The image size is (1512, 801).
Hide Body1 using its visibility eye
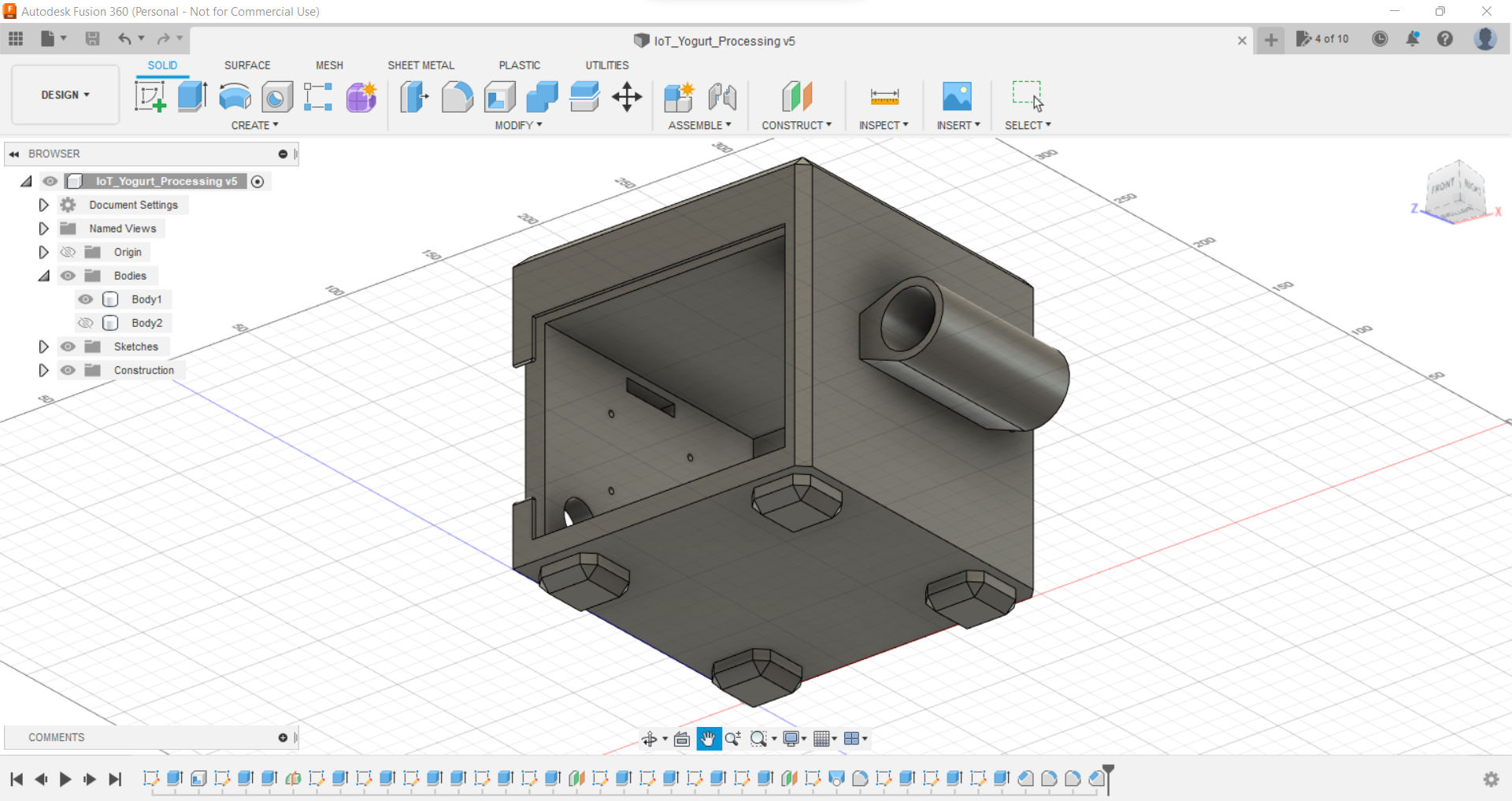(x=85, y=299)
